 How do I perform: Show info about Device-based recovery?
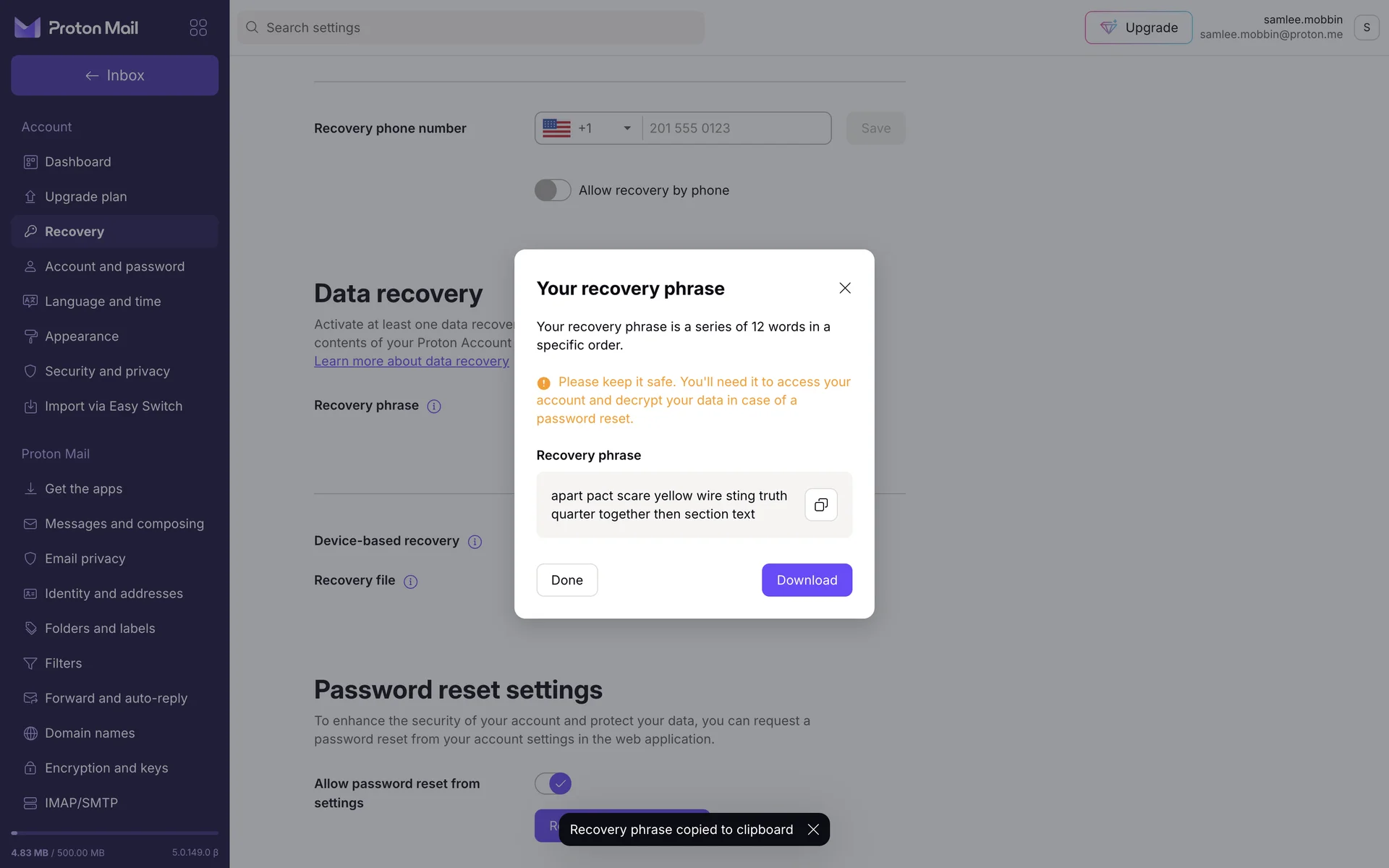click(x=475, y=542)
